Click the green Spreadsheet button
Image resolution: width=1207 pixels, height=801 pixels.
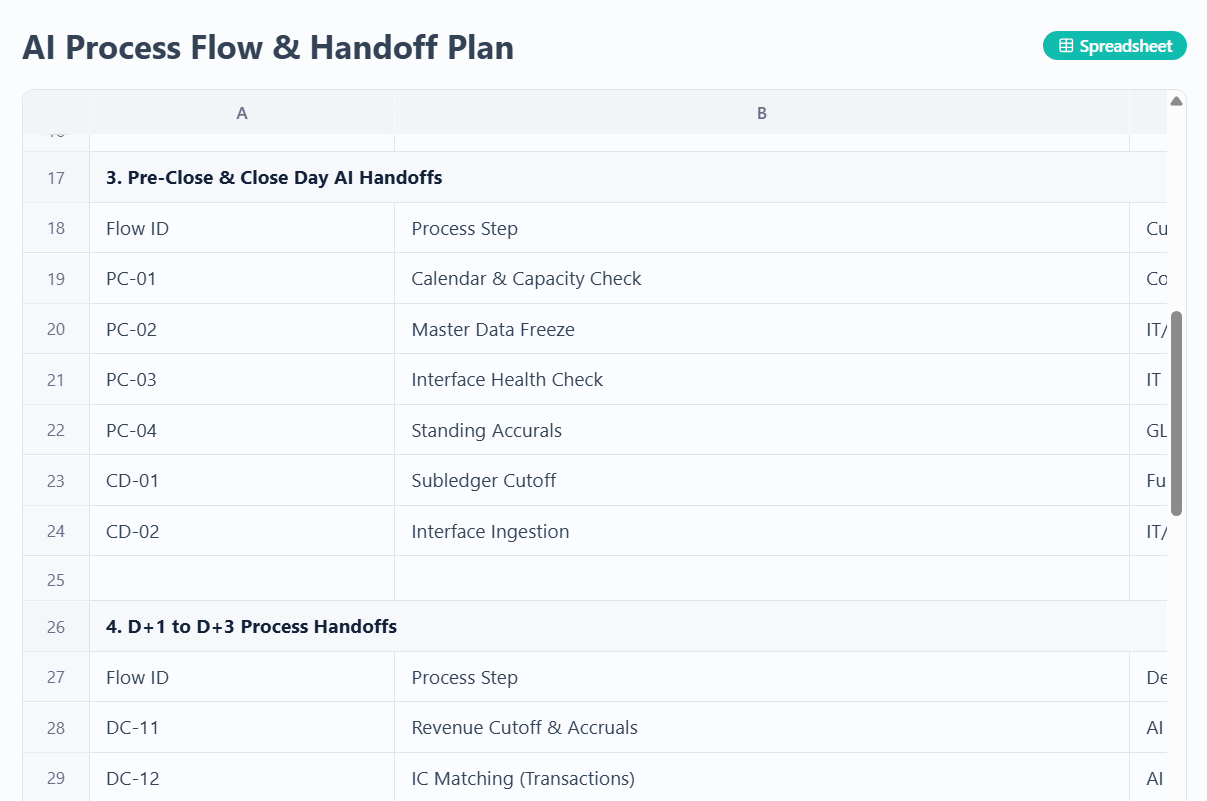pos(1114,45)
